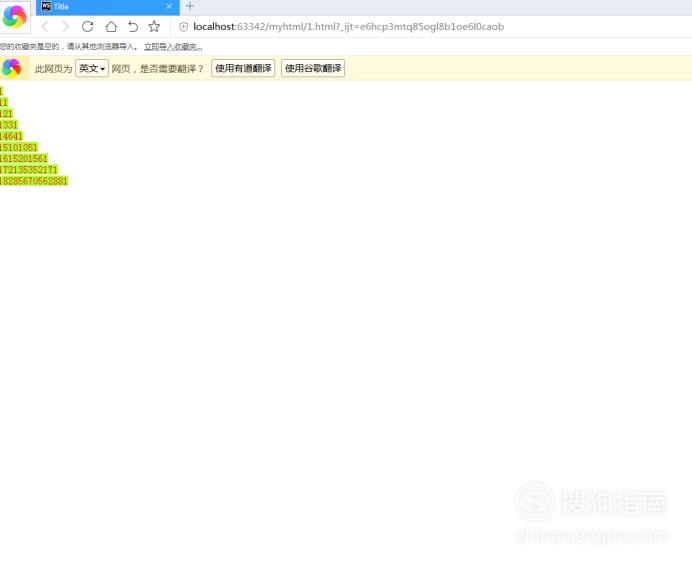Click the row reading 18285670562881
Image resolution: width=692 pixels, height=570 pixels.
(34, 181)
